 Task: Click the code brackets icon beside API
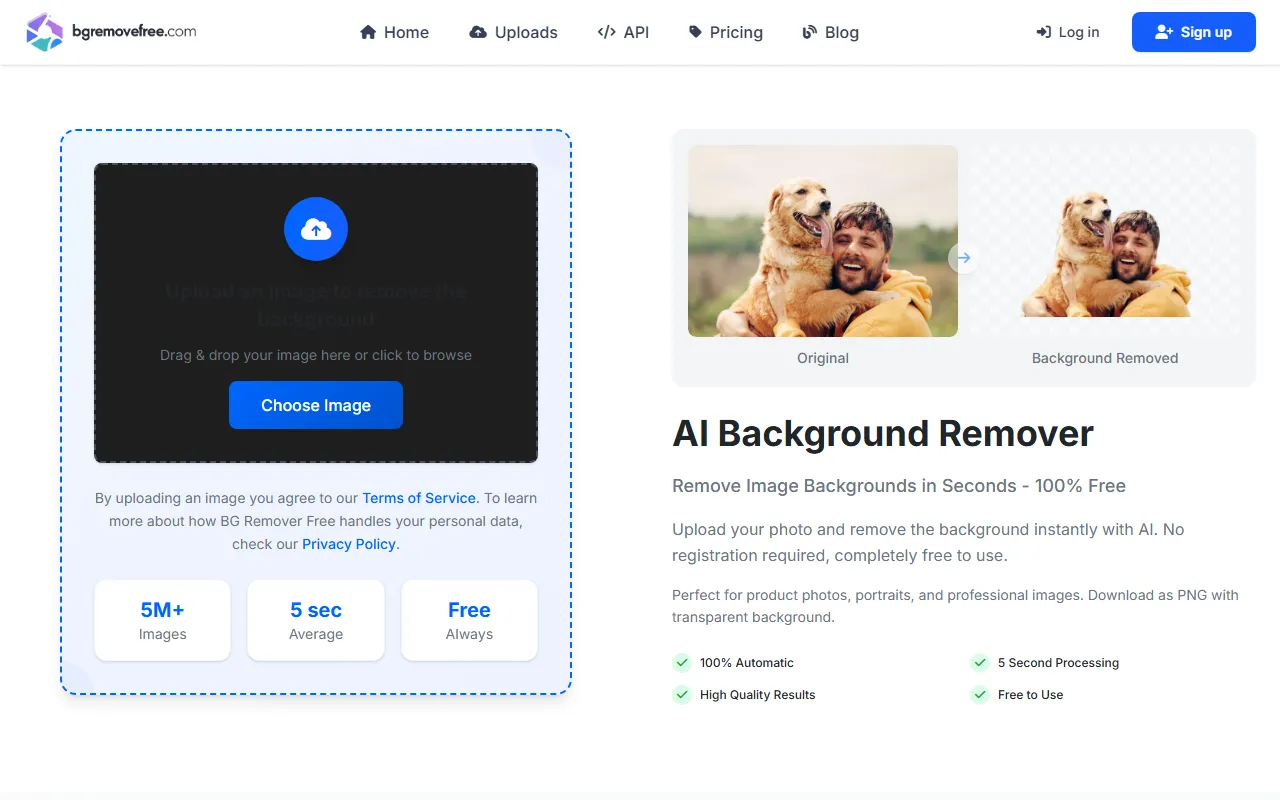(606, 32)
